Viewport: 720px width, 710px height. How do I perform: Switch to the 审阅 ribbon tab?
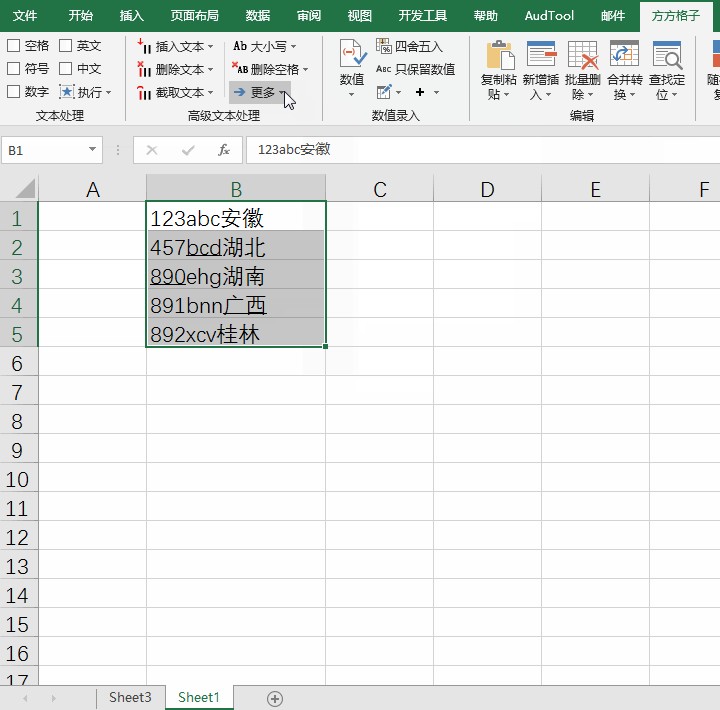pos(309,16)
